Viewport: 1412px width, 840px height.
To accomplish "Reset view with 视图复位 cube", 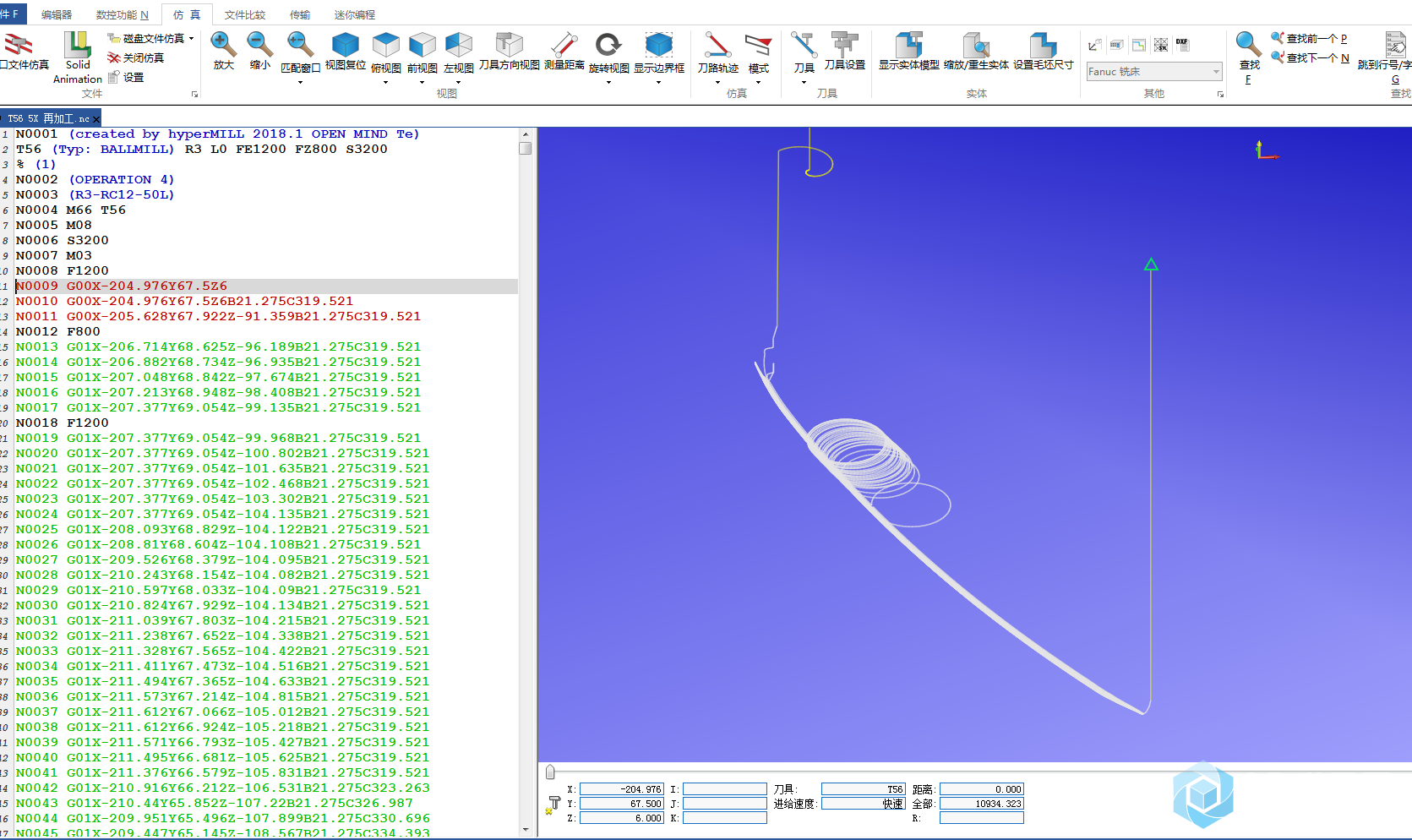I will [346, 44].
